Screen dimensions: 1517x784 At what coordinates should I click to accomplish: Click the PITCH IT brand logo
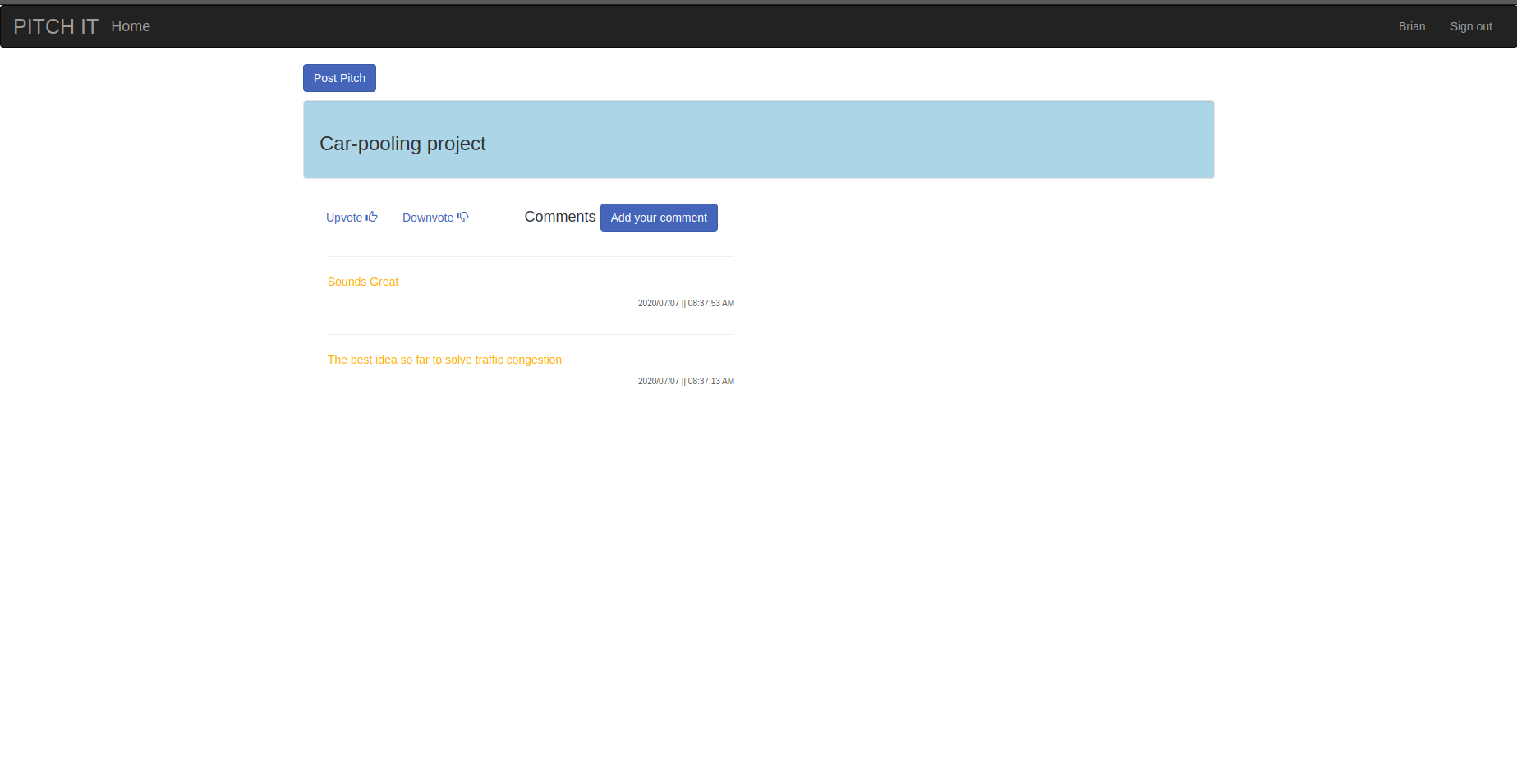tap(56, 26)
